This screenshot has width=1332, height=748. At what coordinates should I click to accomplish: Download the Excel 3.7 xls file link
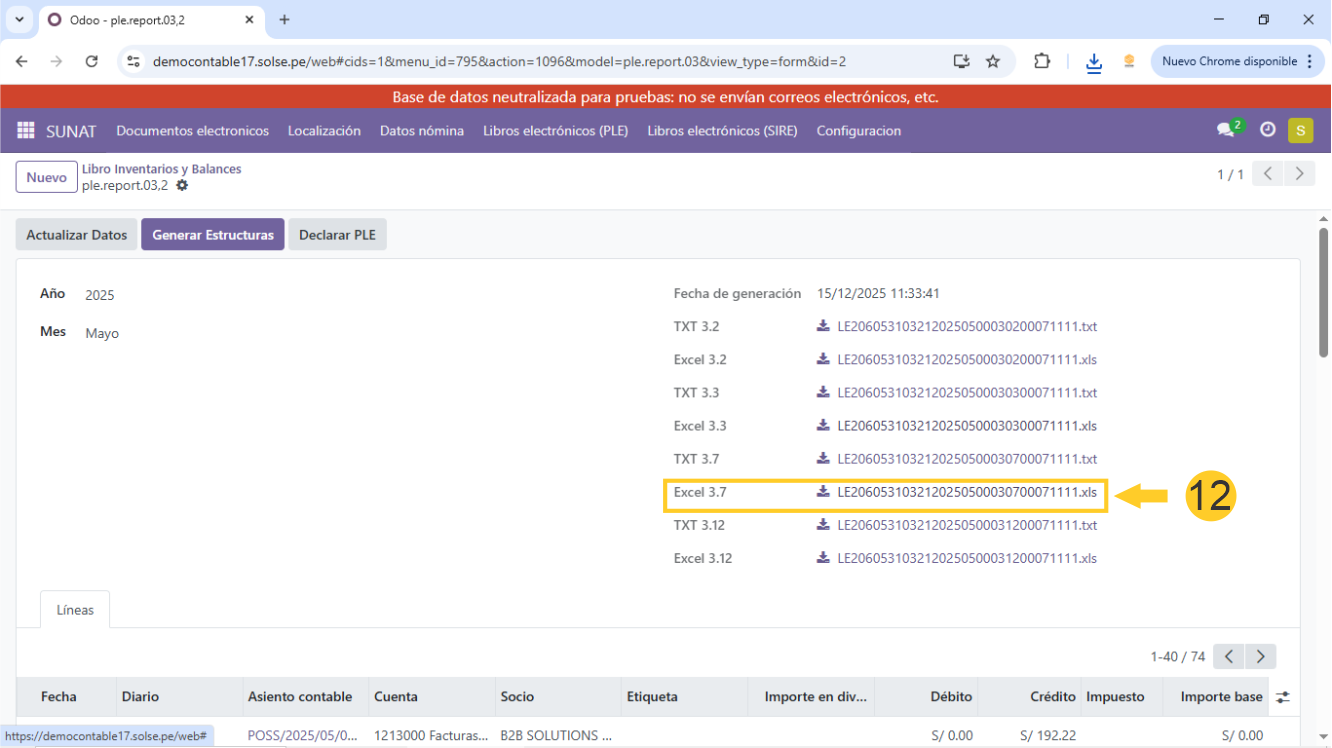coord(966,492)
